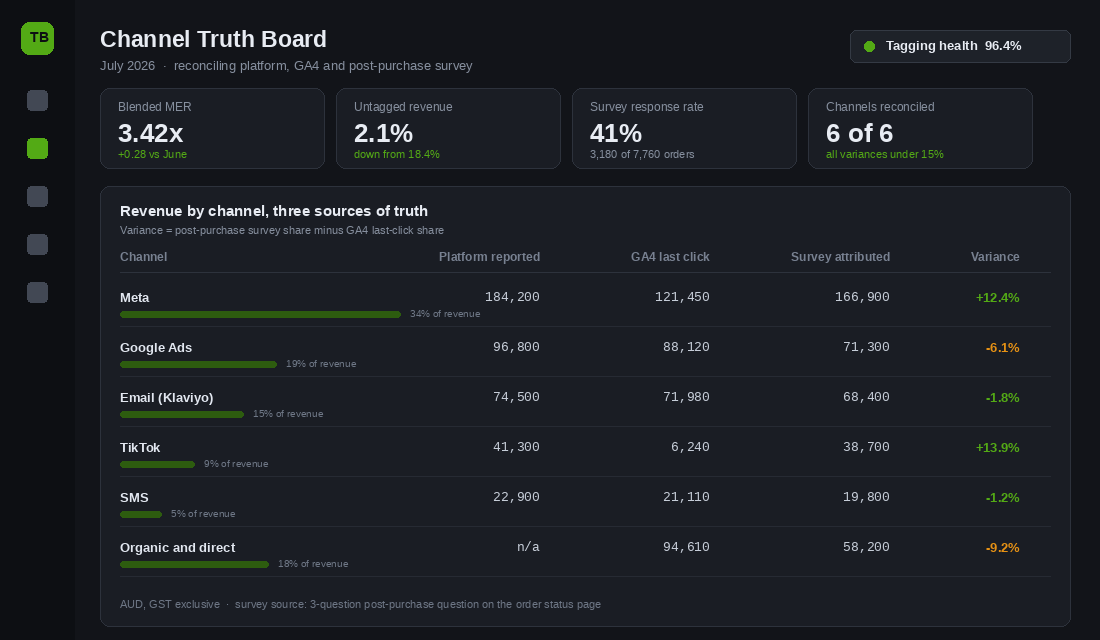This screenshot has height=640, width=1100.
Task: Select the active green sidebar icon
Action: pos(37,148)
